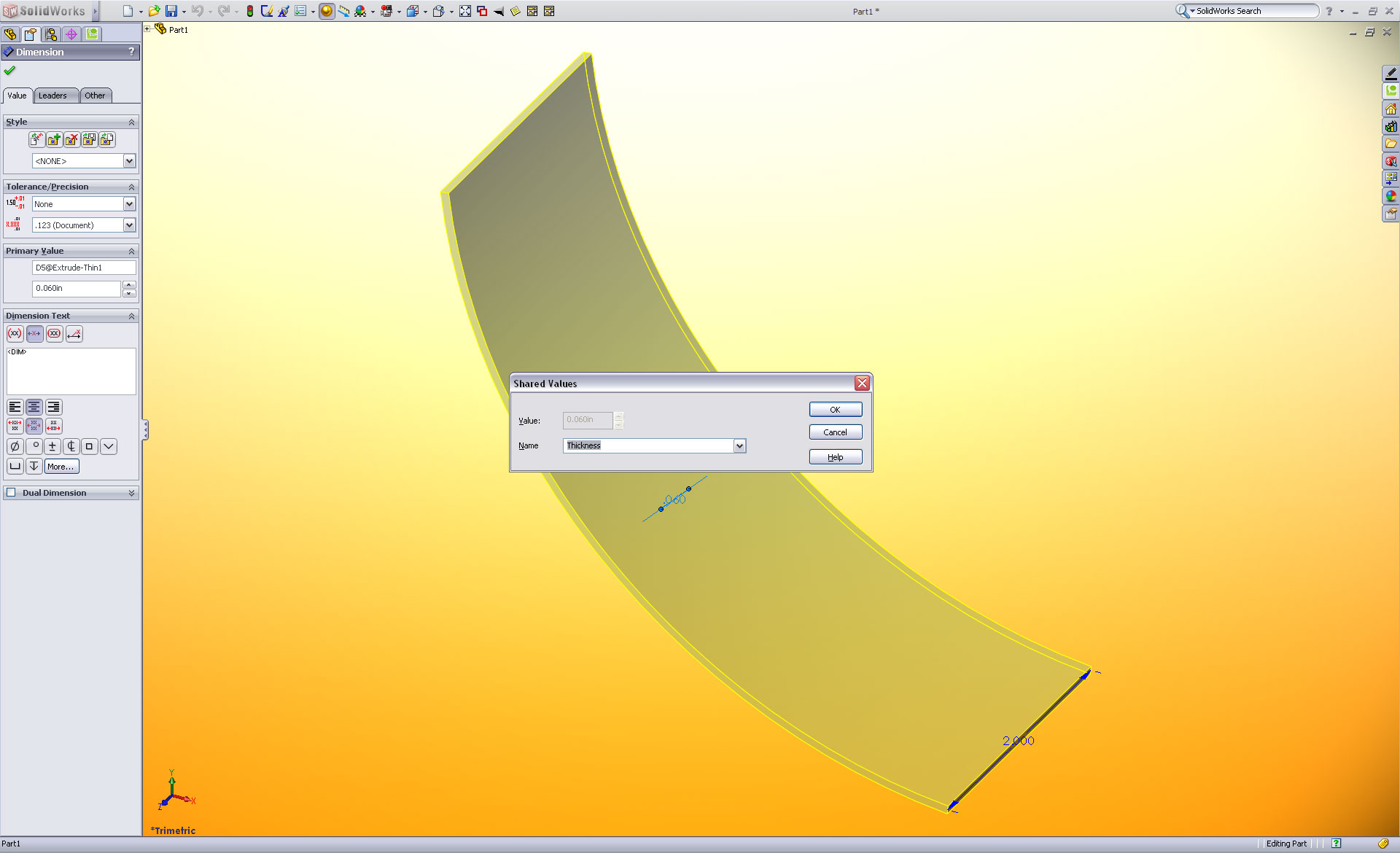Switch to the Other tab

95,96
